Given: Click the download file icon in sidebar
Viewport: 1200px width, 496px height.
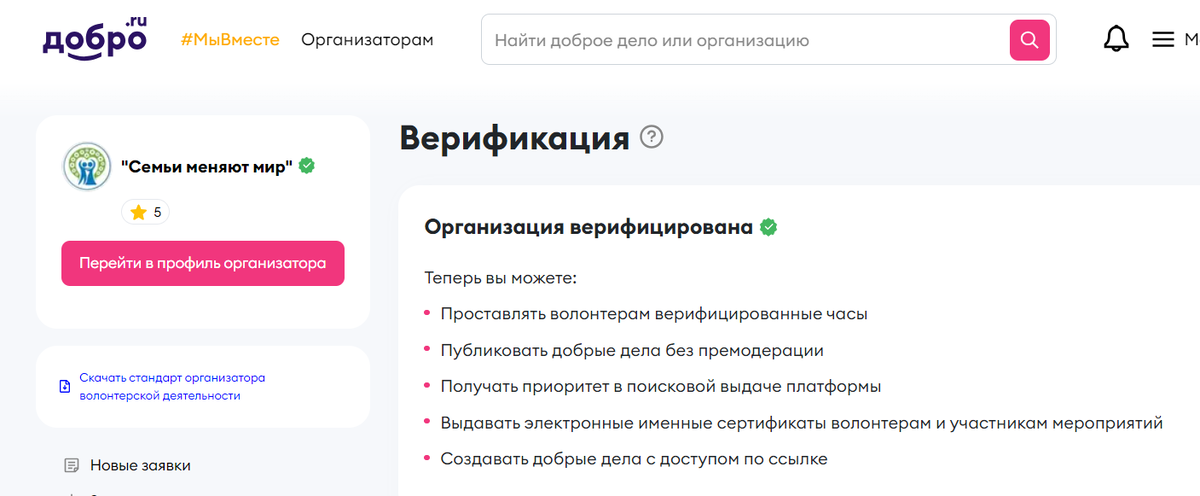Looking at the screenshot, I should tap(65, 387).
